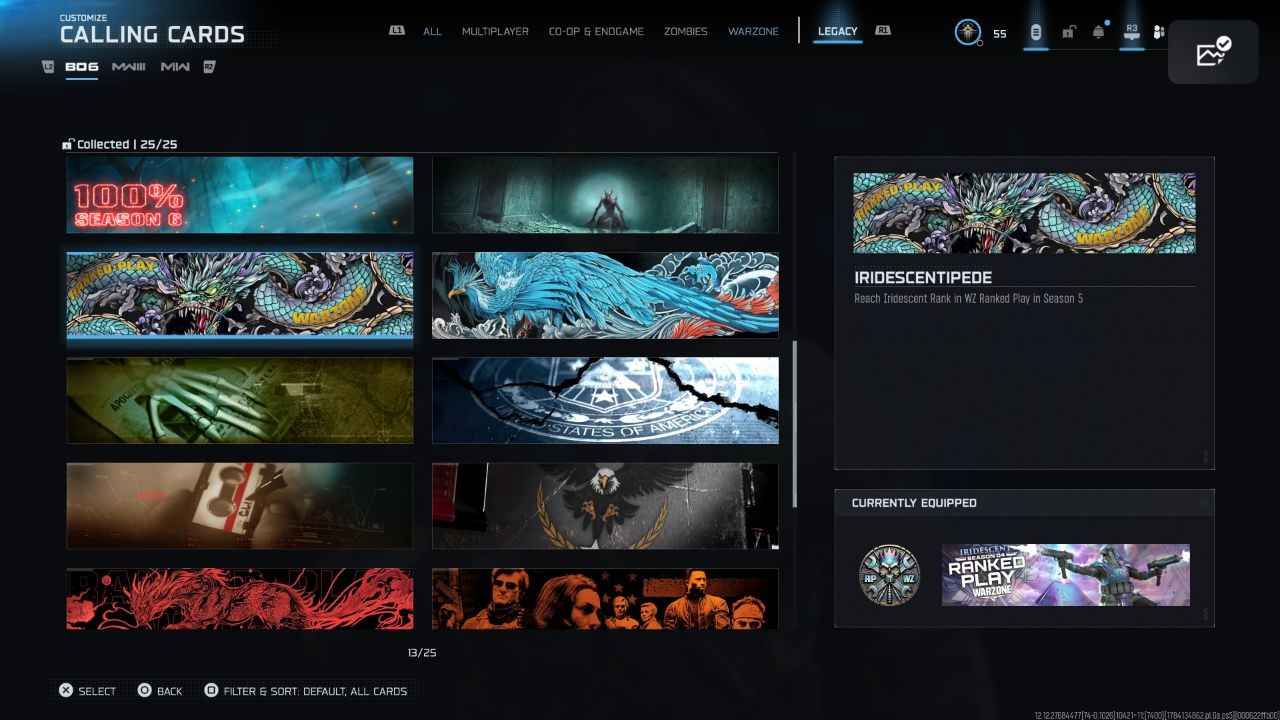This screenshot has height=720, width=1280.
Task: Select the cassette tape calling card
Action: pos(240,506)
